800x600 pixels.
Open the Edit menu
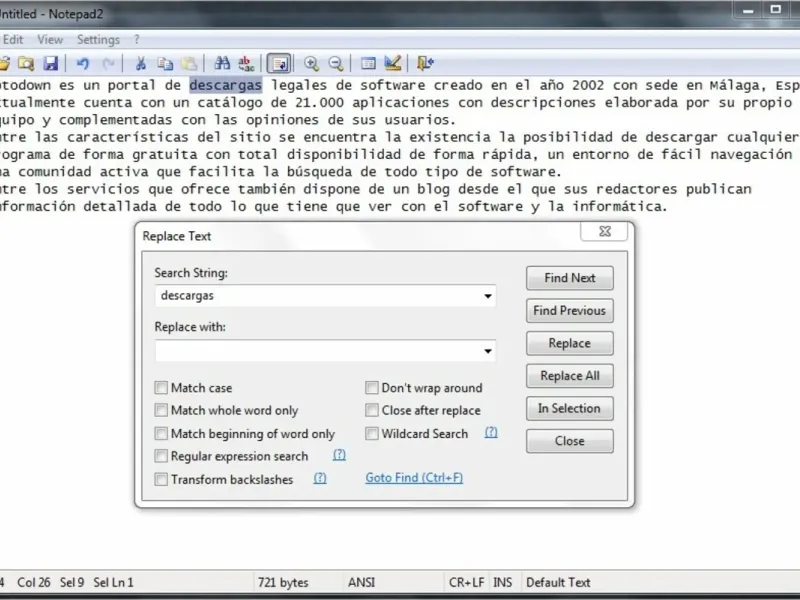point(13,40)
